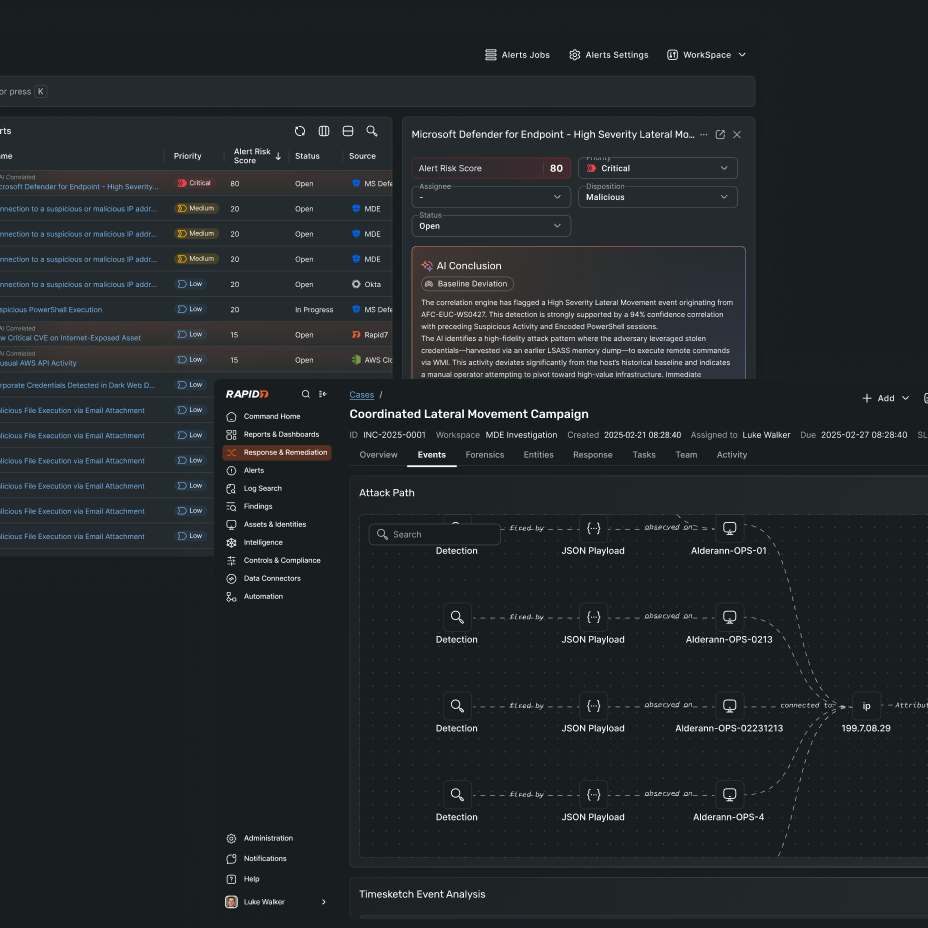Click the Rapid7 logo

247,394
